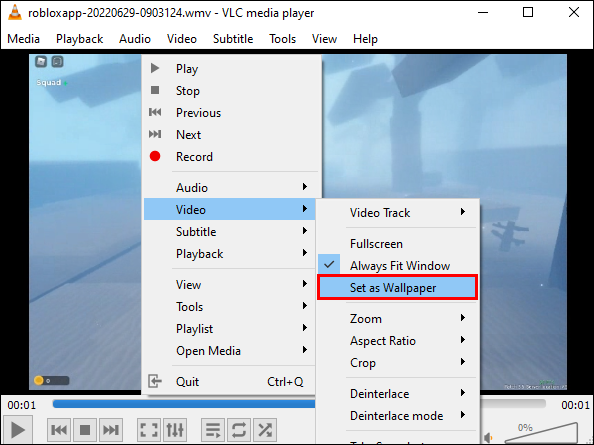Skip to next media in control bar
594x445 pixels.
point(111,430)
